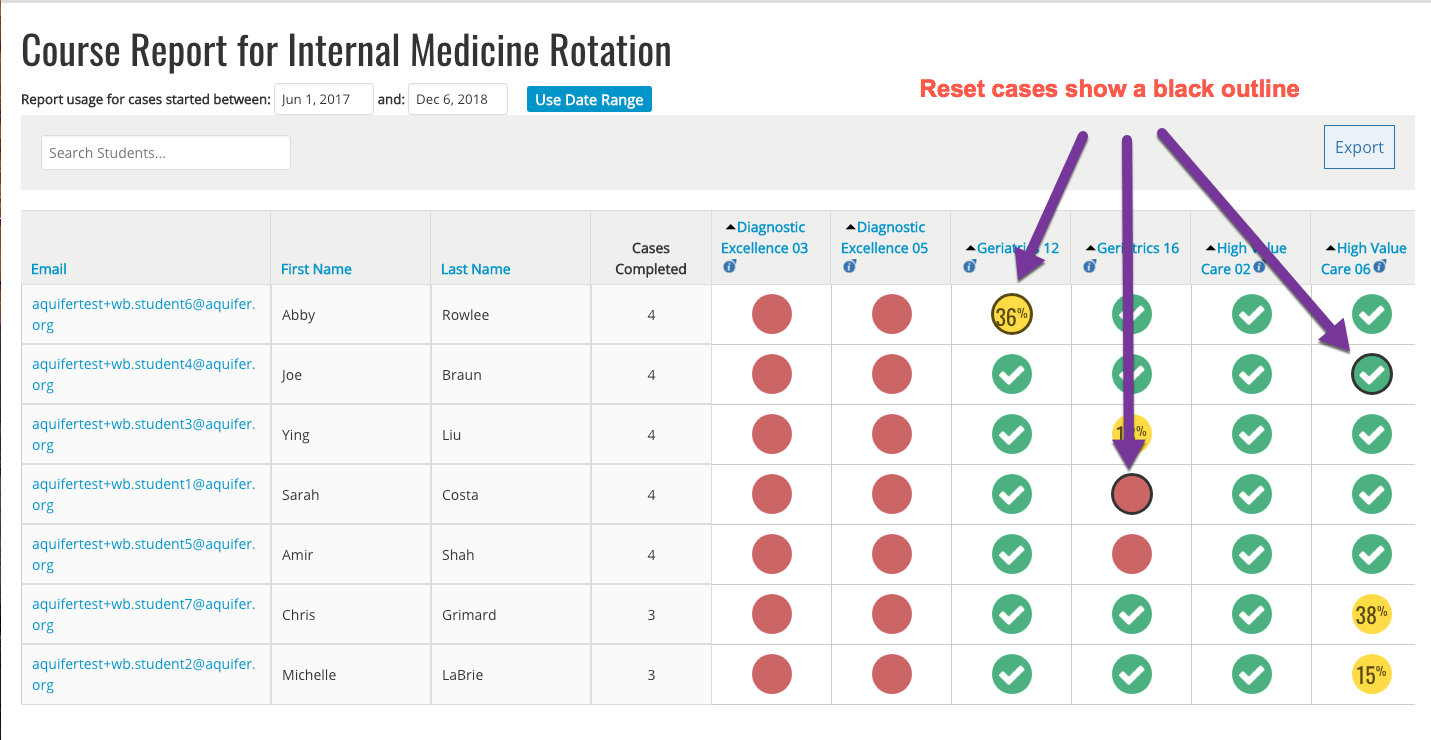The width and height of the screenshot is (1431, 740).
Task: Click info icon under Diagnostic Excellence 03
Action: tap(729, 267)
